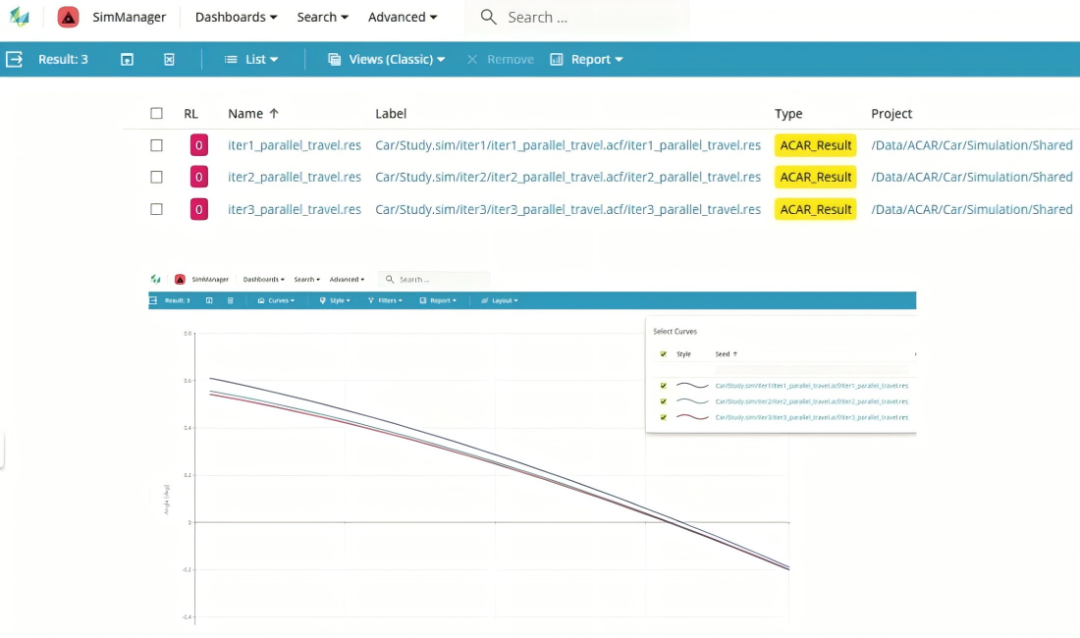Click the clear-basket icon in lower viewer toolbar
The height and width of the screenshot is (638, 1080).
pos(230,300)
